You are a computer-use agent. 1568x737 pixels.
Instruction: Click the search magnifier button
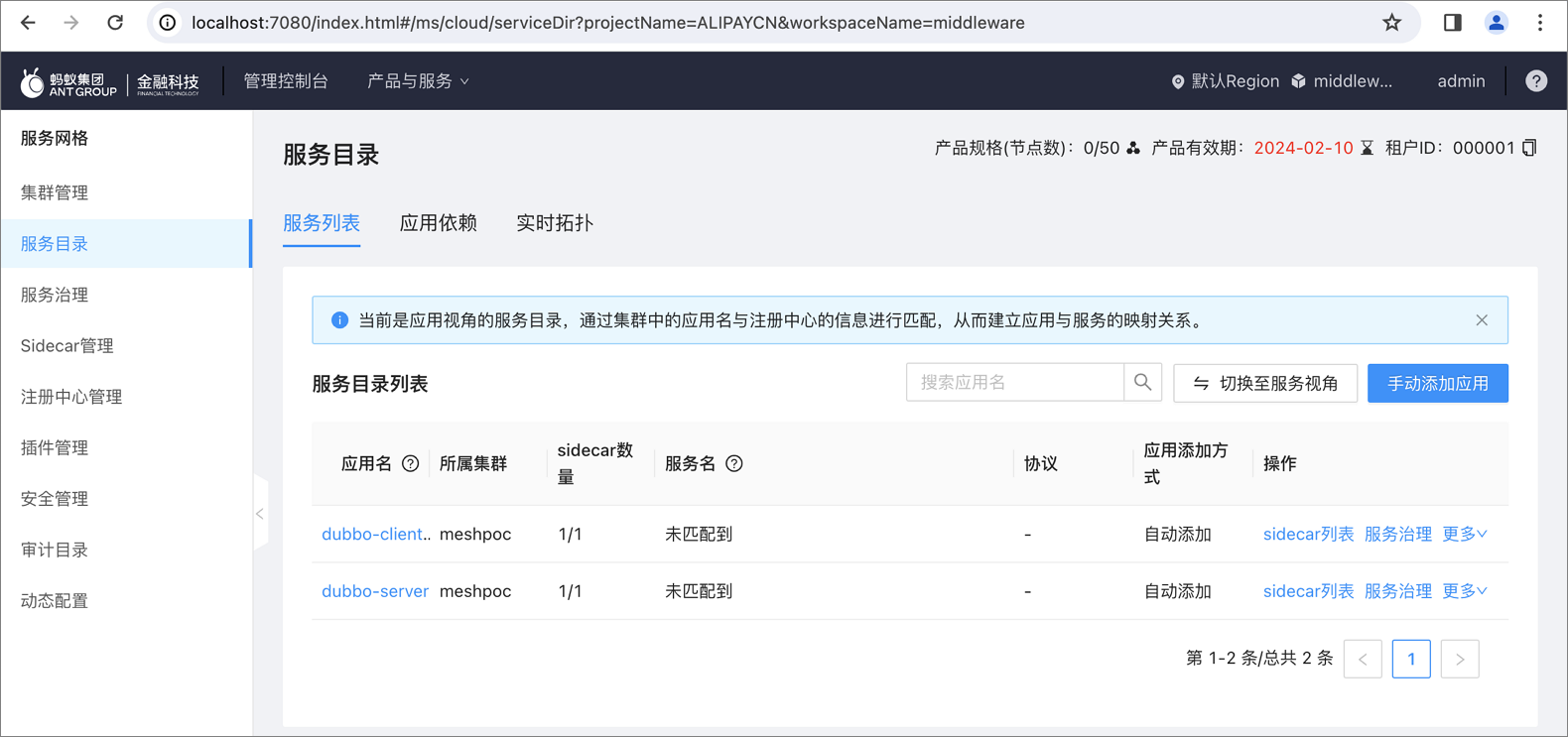coord(1142,382)
